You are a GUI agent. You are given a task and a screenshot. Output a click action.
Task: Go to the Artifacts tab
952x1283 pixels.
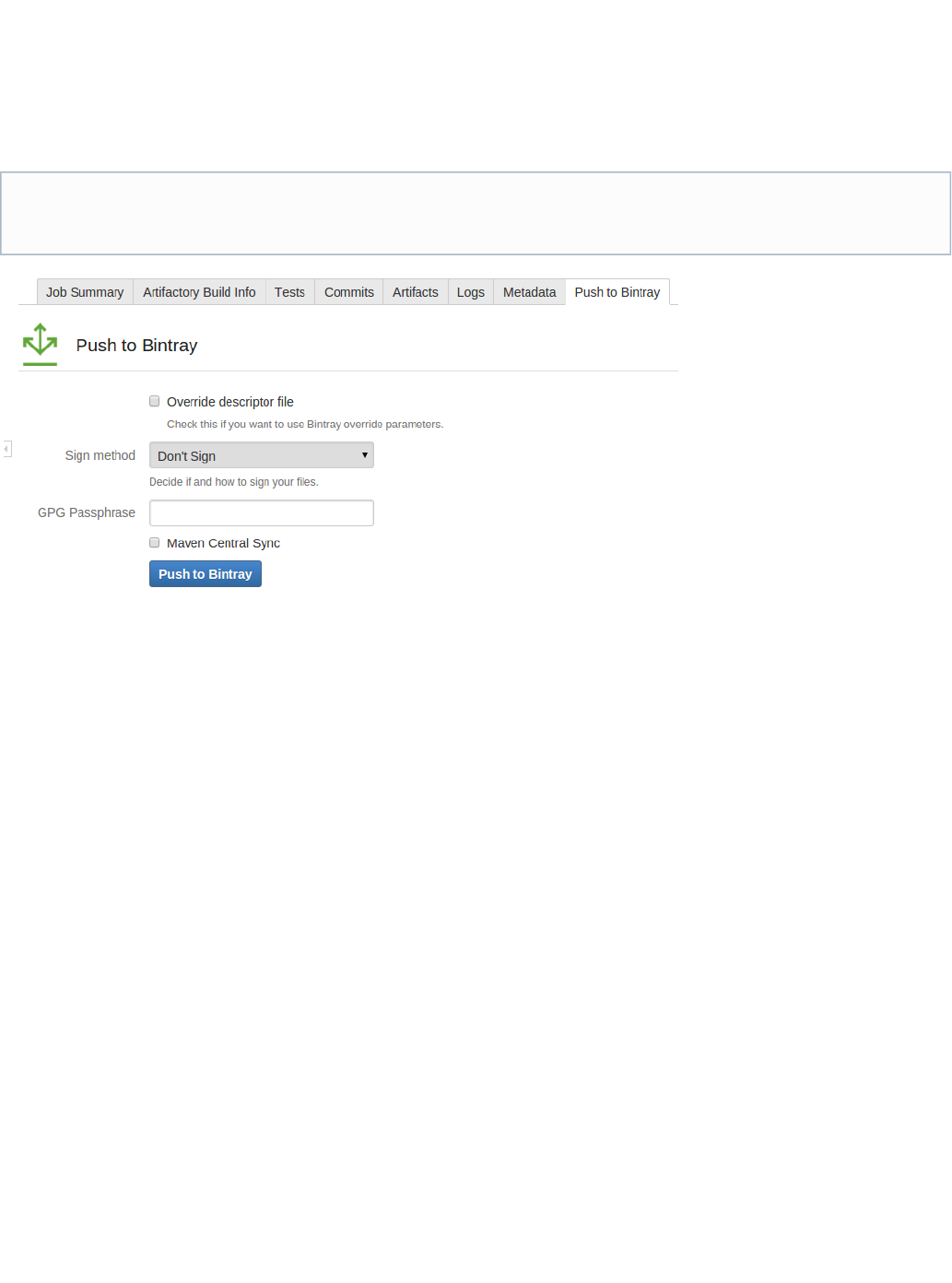(x=415, y=292)
